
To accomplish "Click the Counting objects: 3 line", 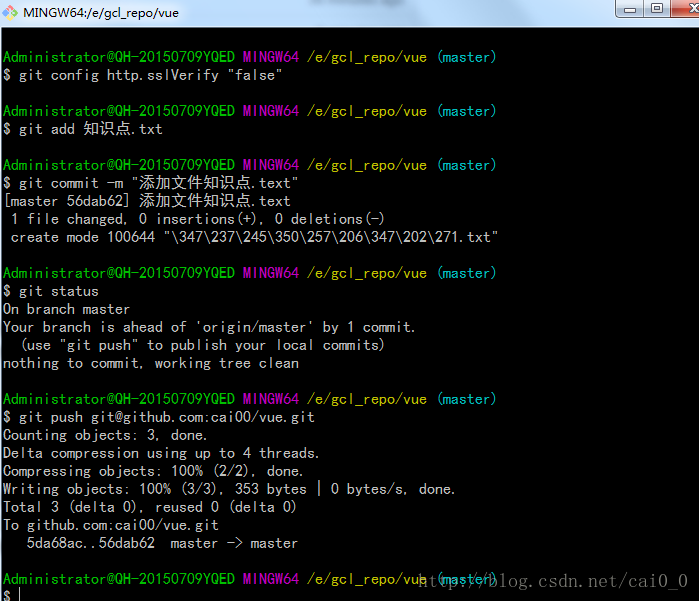I will pyautogui.click(x=105, y=435).
